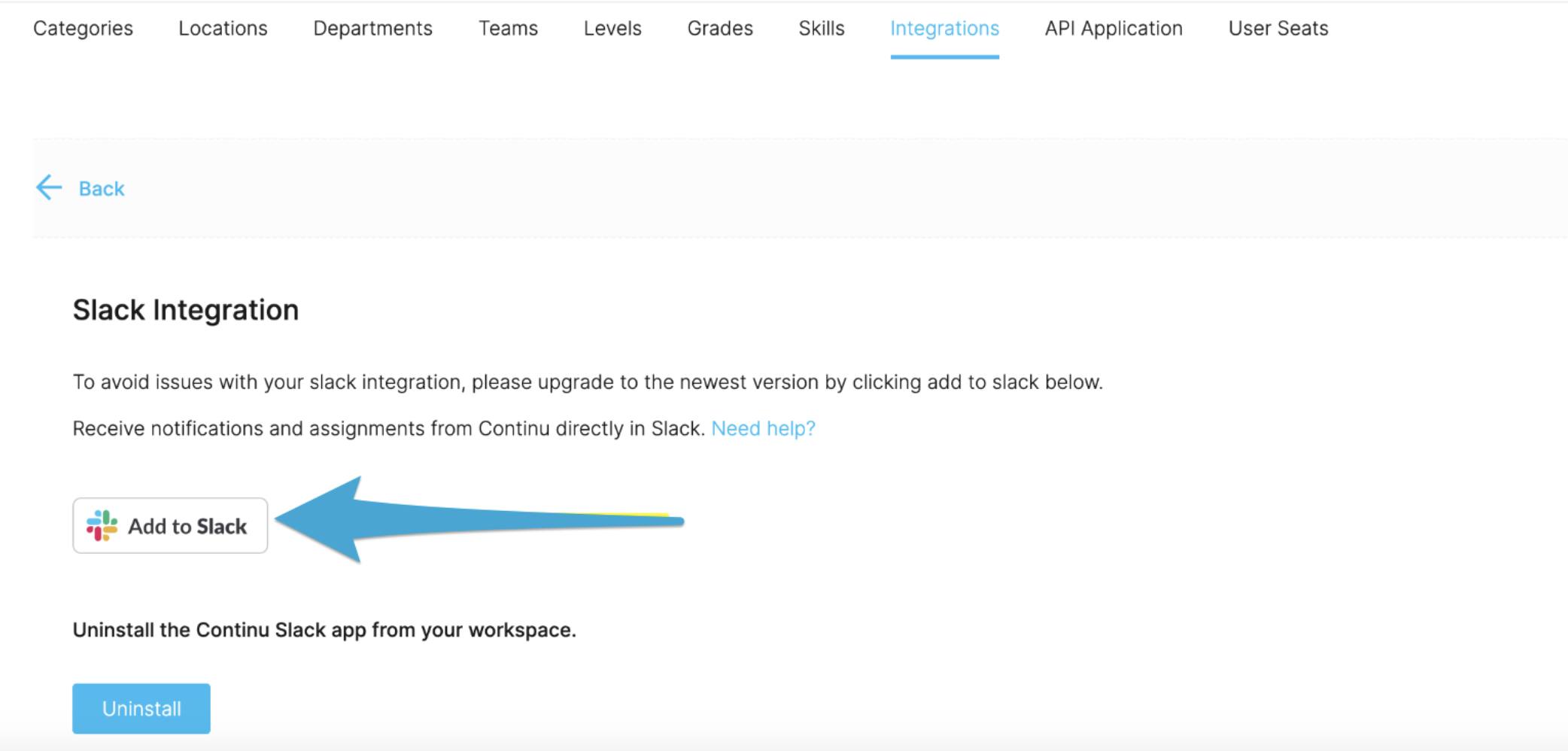Click the back arrow icon
The height and width of the screenshot is (751, 1568).
click(49, 187)
